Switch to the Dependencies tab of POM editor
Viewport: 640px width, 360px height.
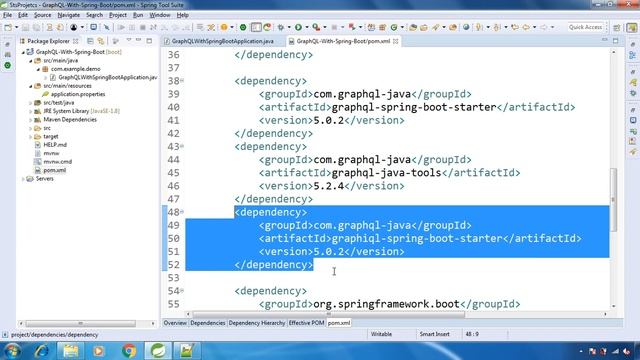208,323
